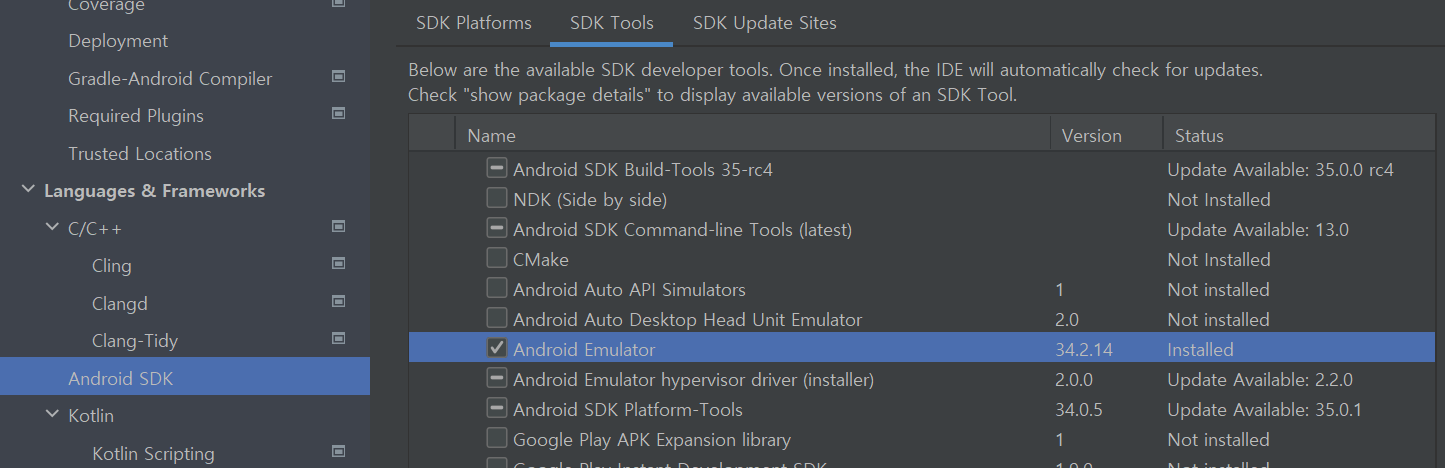Toggle Android SDK Build-Tools 35-rc4 checkbox
The height and width of the screenshot is (468, 1445).
(496, 168)
